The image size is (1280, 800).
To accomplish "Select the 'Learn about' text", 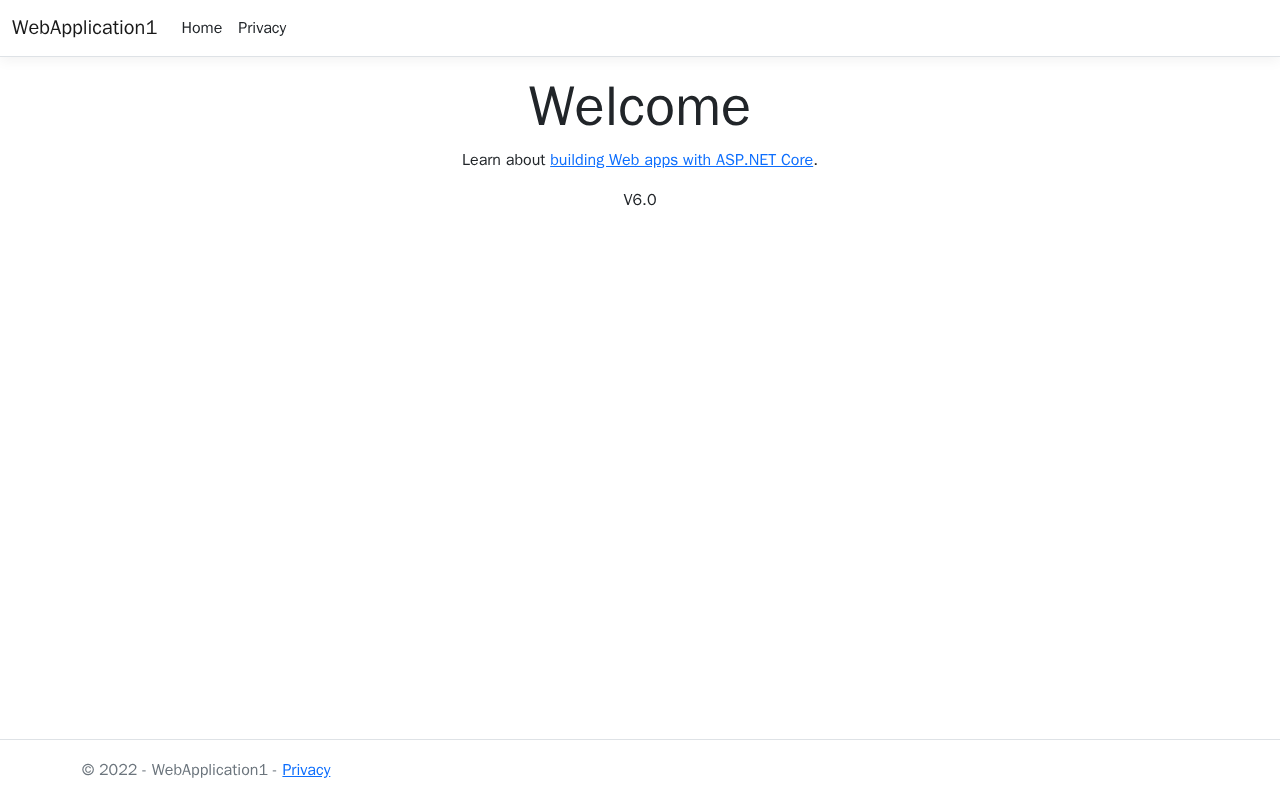I will (504, 160).
